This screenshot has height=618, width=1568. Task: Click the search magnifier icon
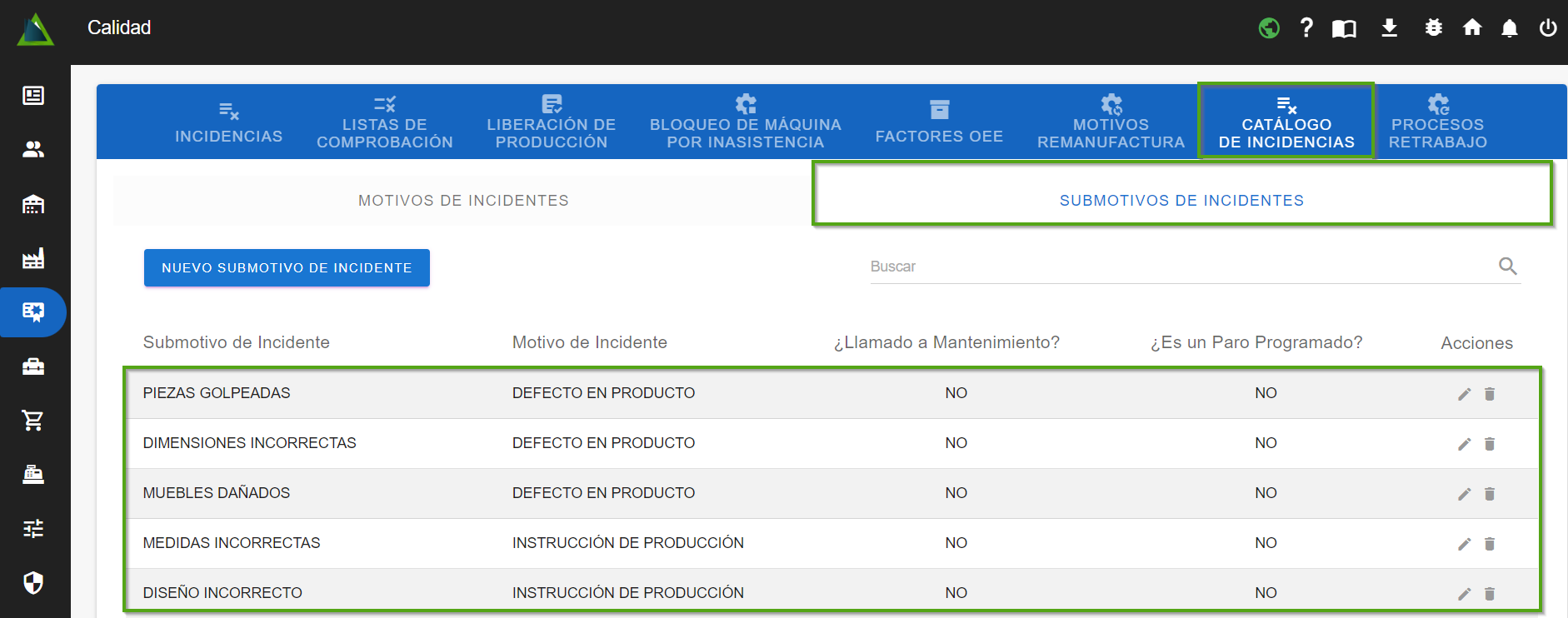click(x=1507, y=267)
